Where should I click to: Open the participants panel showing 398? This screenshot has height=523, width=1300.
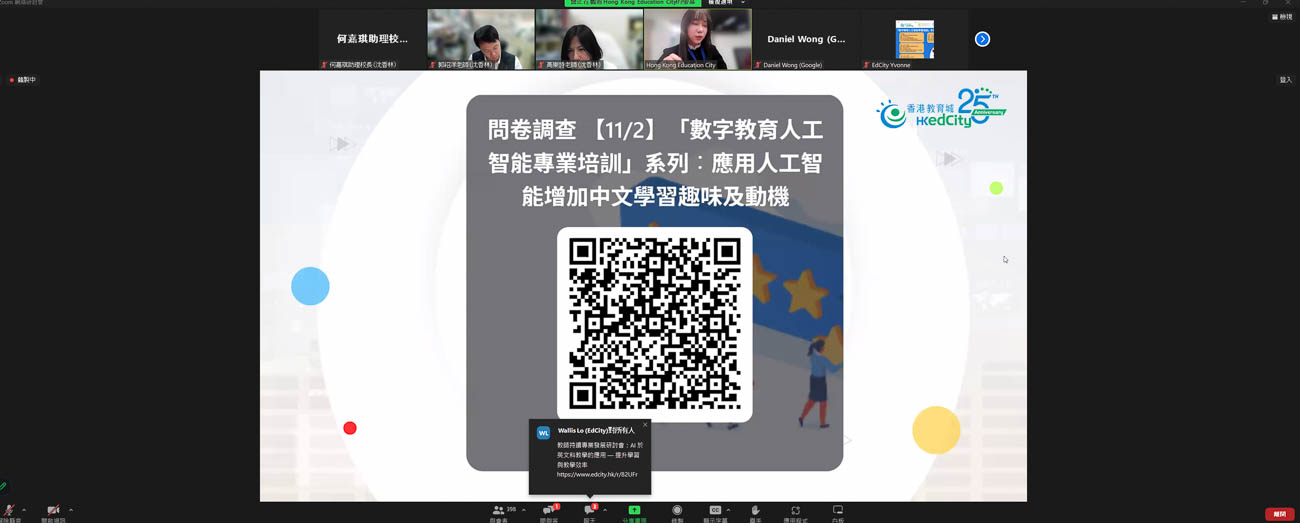click(x=499, y=511)
